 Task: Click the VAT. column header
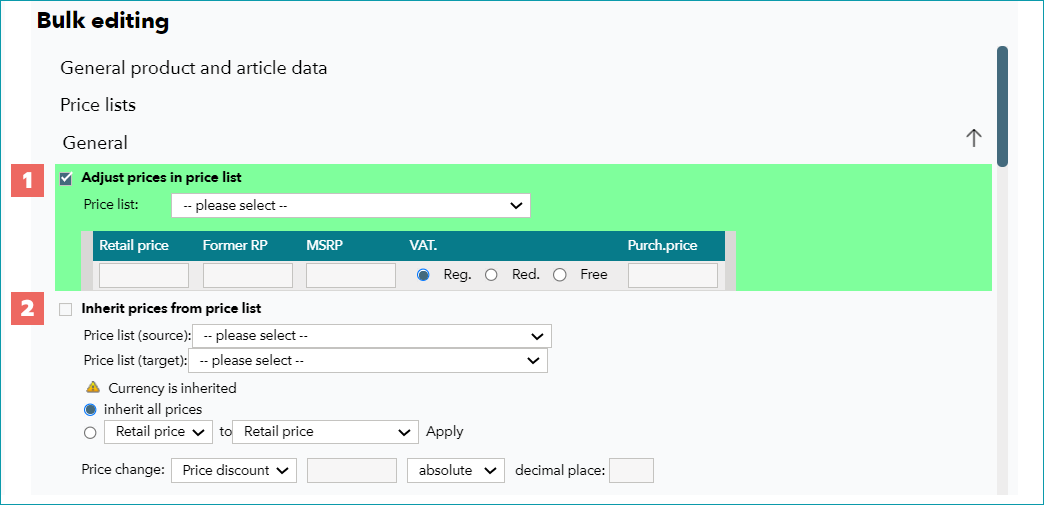(x=423, y=246)
